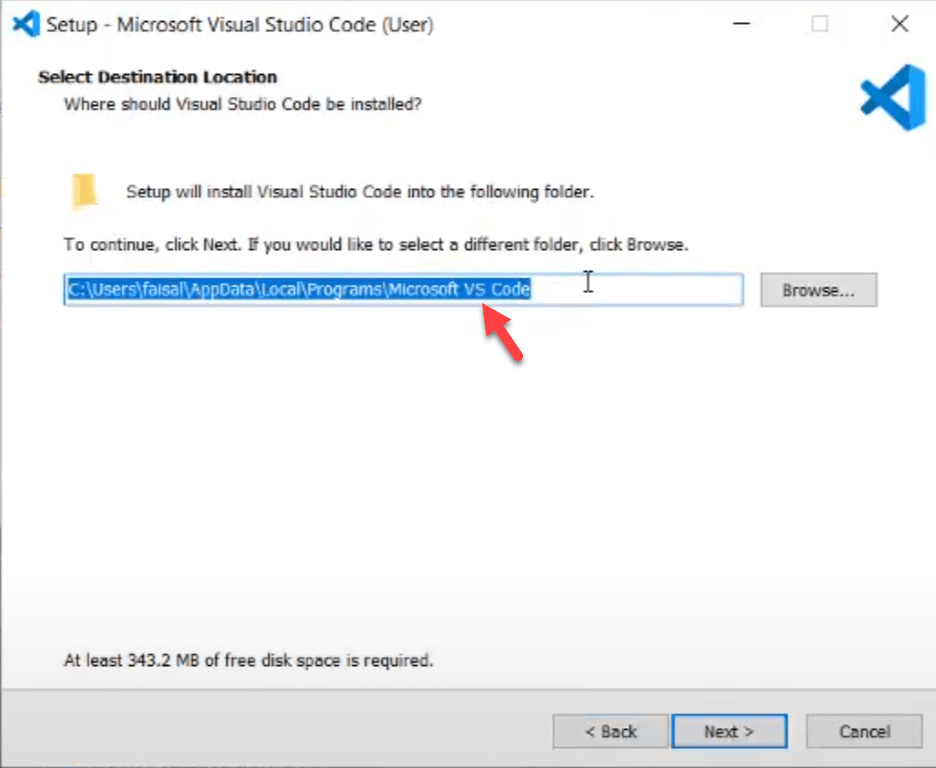Focus the destination folder path field

[x=640, y=291]
